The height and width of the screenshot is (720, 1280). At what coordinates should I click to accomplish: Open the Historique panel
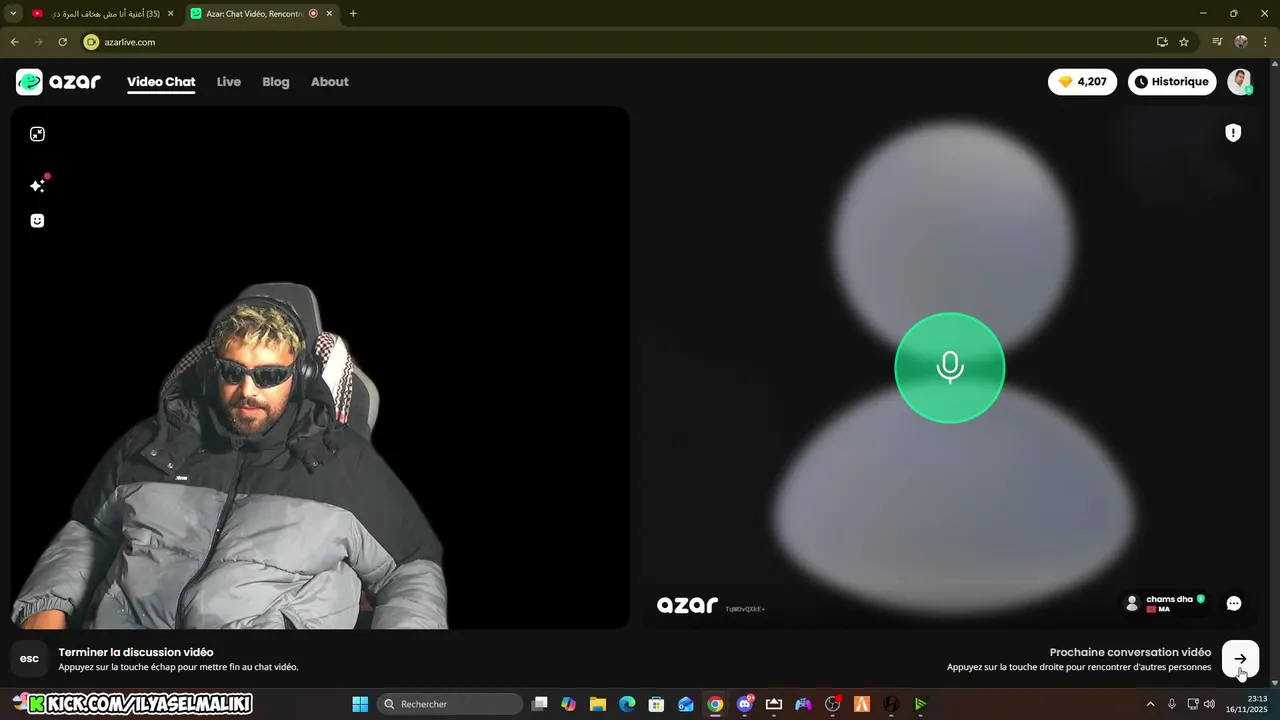point(1172,82)
